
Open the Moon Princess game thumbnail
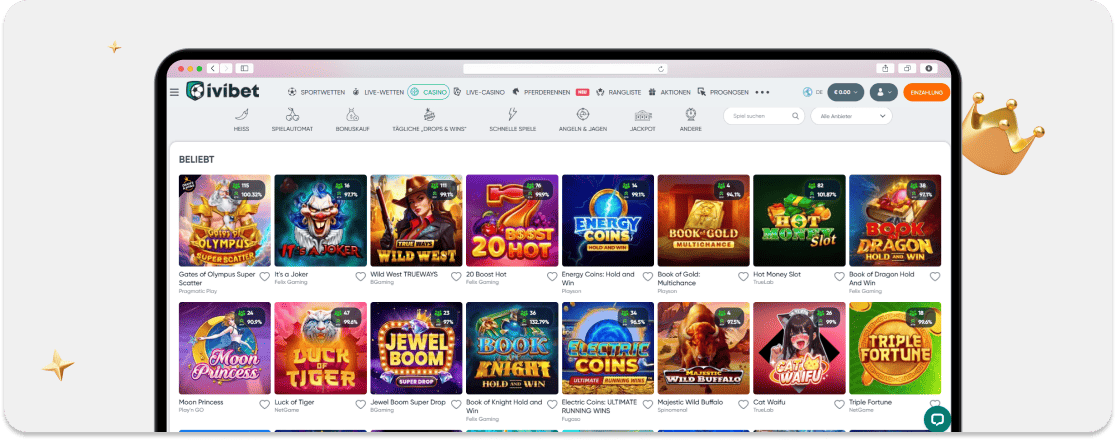(225, 348)
